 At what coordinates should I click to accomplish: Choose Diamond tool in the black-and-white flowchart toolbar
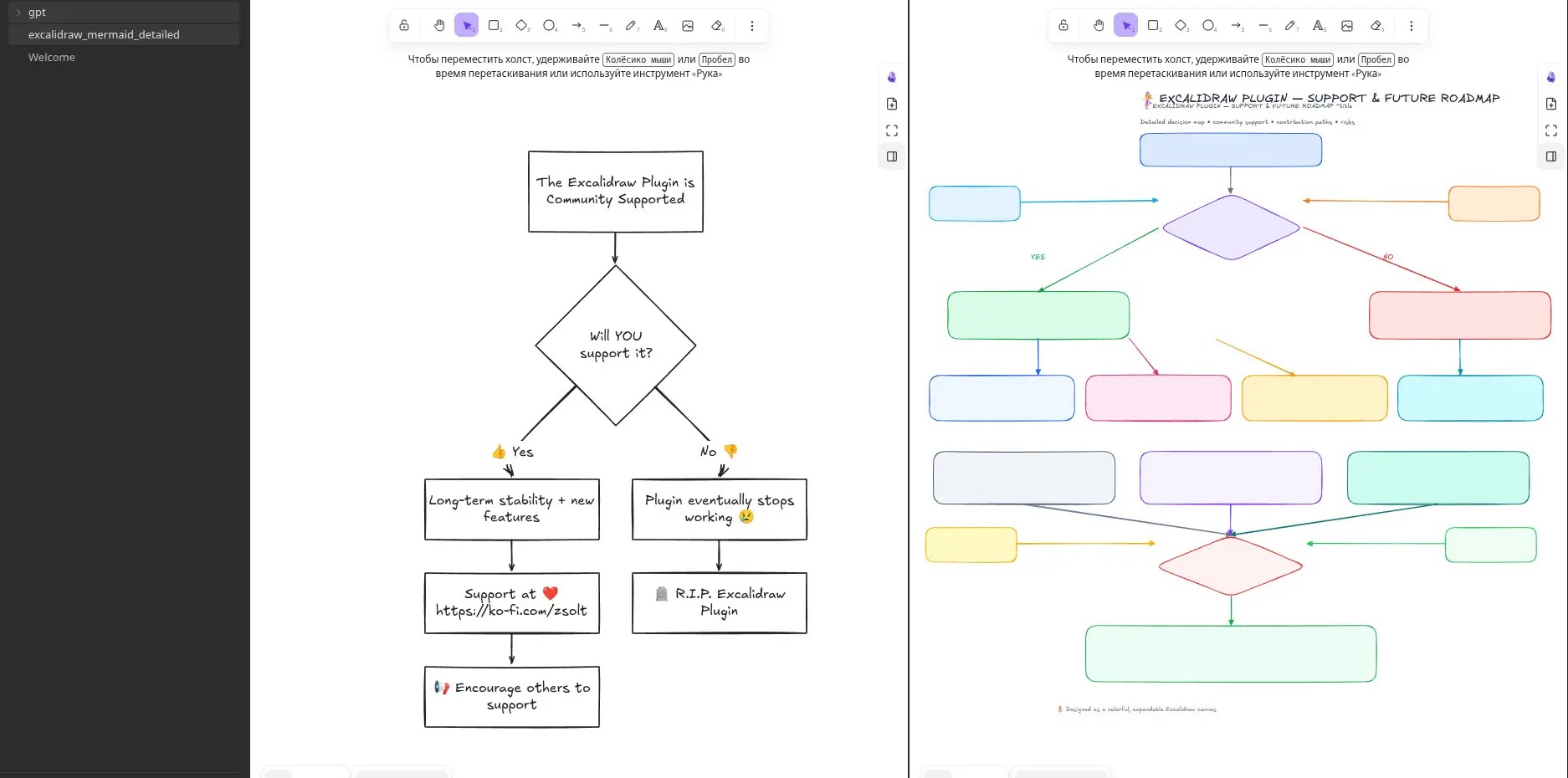(522, 26)
